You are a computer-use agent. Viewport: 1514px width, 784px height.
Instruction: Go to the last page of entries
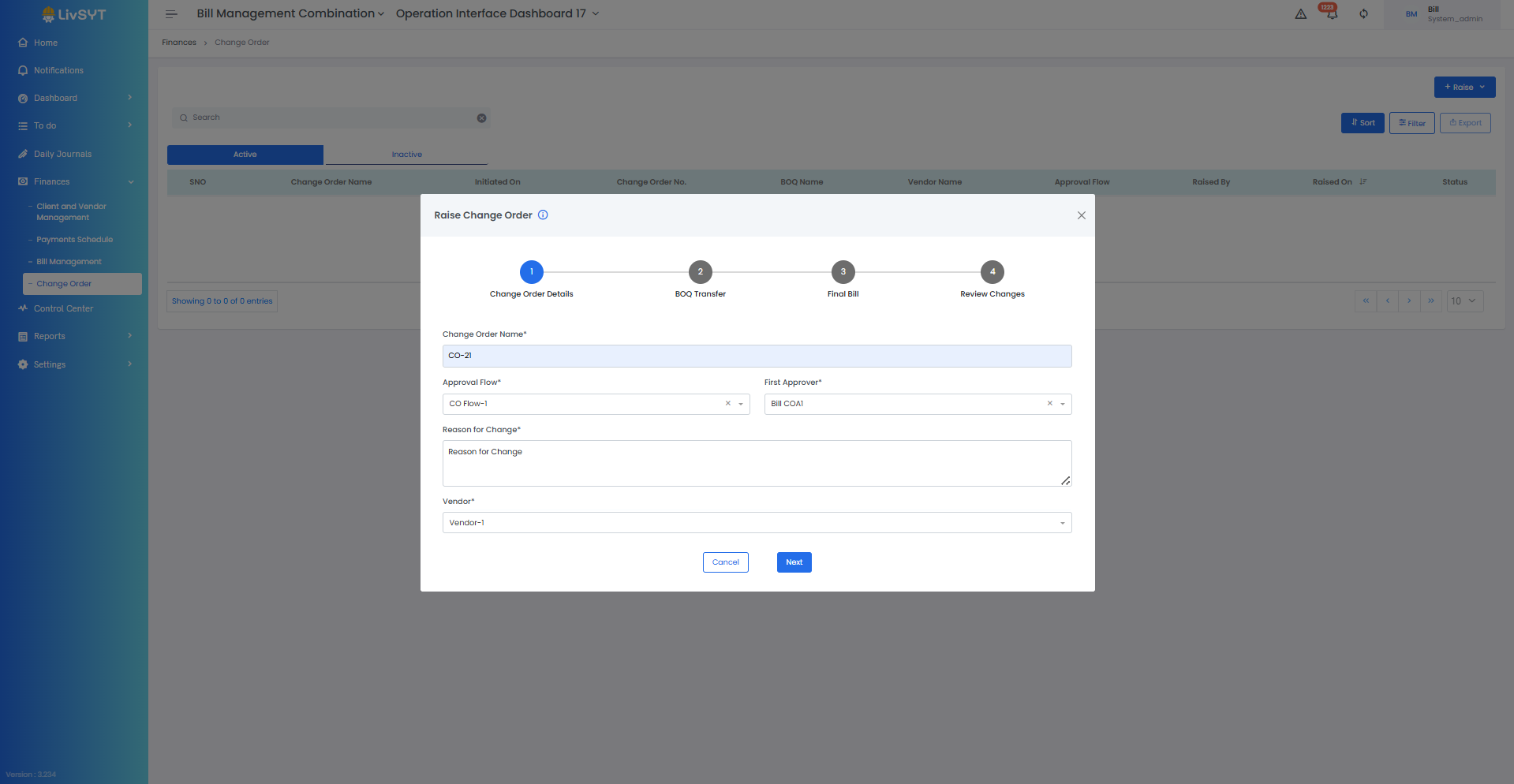[x=1431, y=301]
